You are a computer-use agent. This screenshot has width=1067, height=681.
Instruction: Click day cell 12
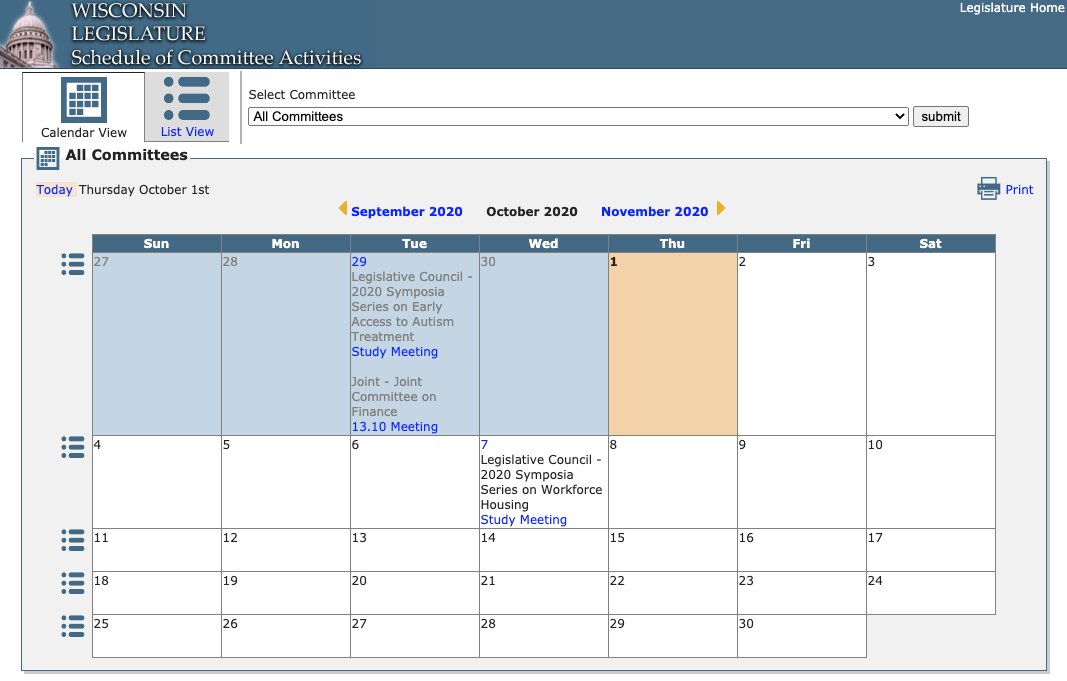coord(285,550)
